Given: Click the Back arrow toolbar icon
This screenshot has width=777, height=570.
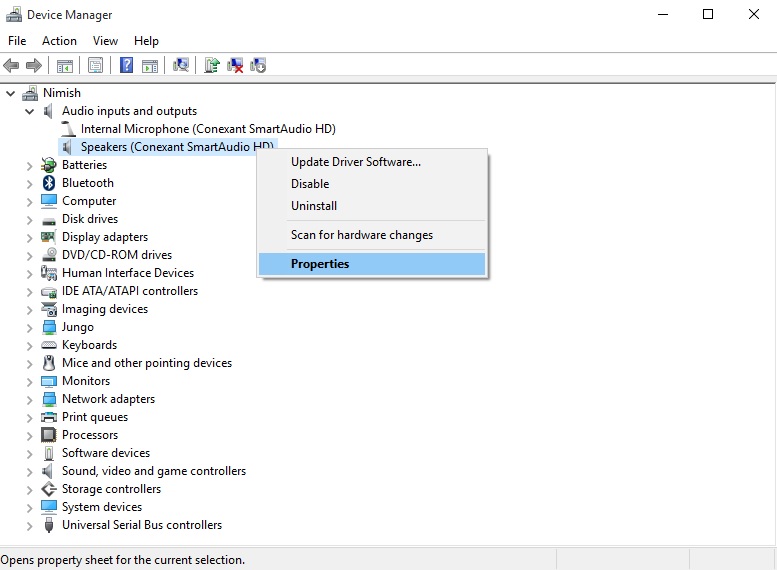Looking at the screenshot, I should (x=11, y=65).
